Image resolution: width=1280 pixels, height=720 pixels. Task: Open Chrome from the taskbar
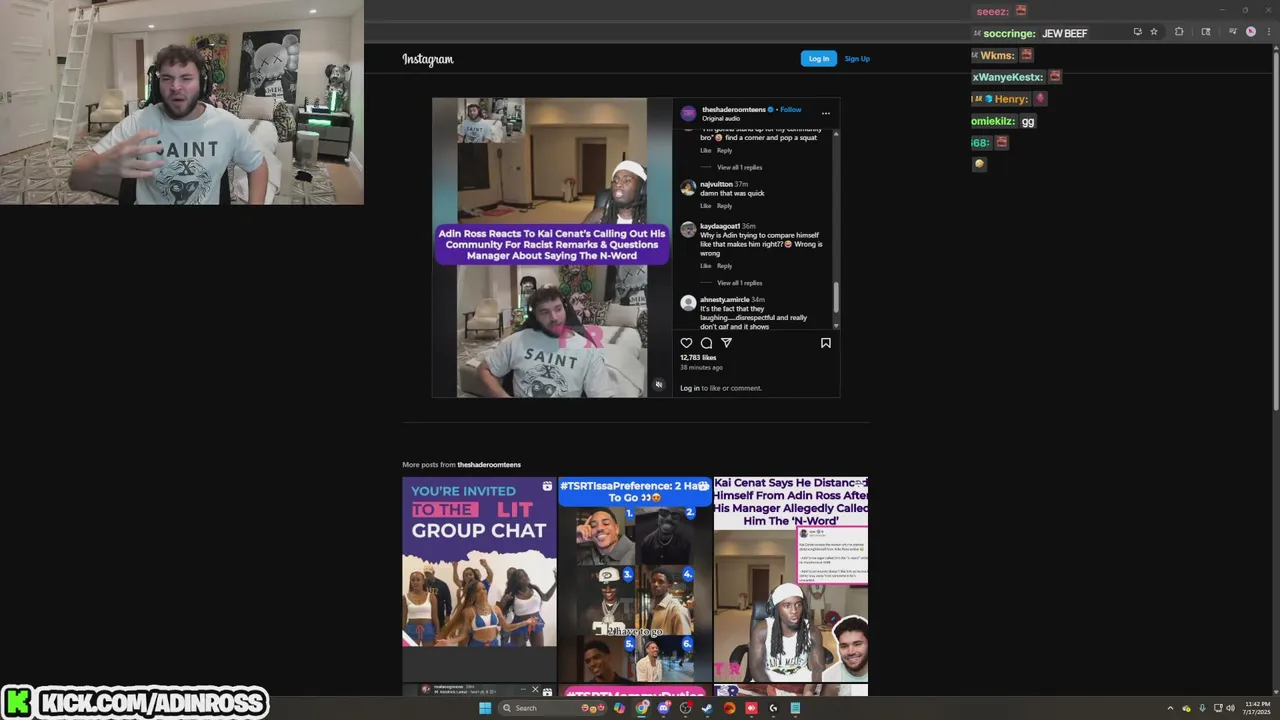point(642,708)
